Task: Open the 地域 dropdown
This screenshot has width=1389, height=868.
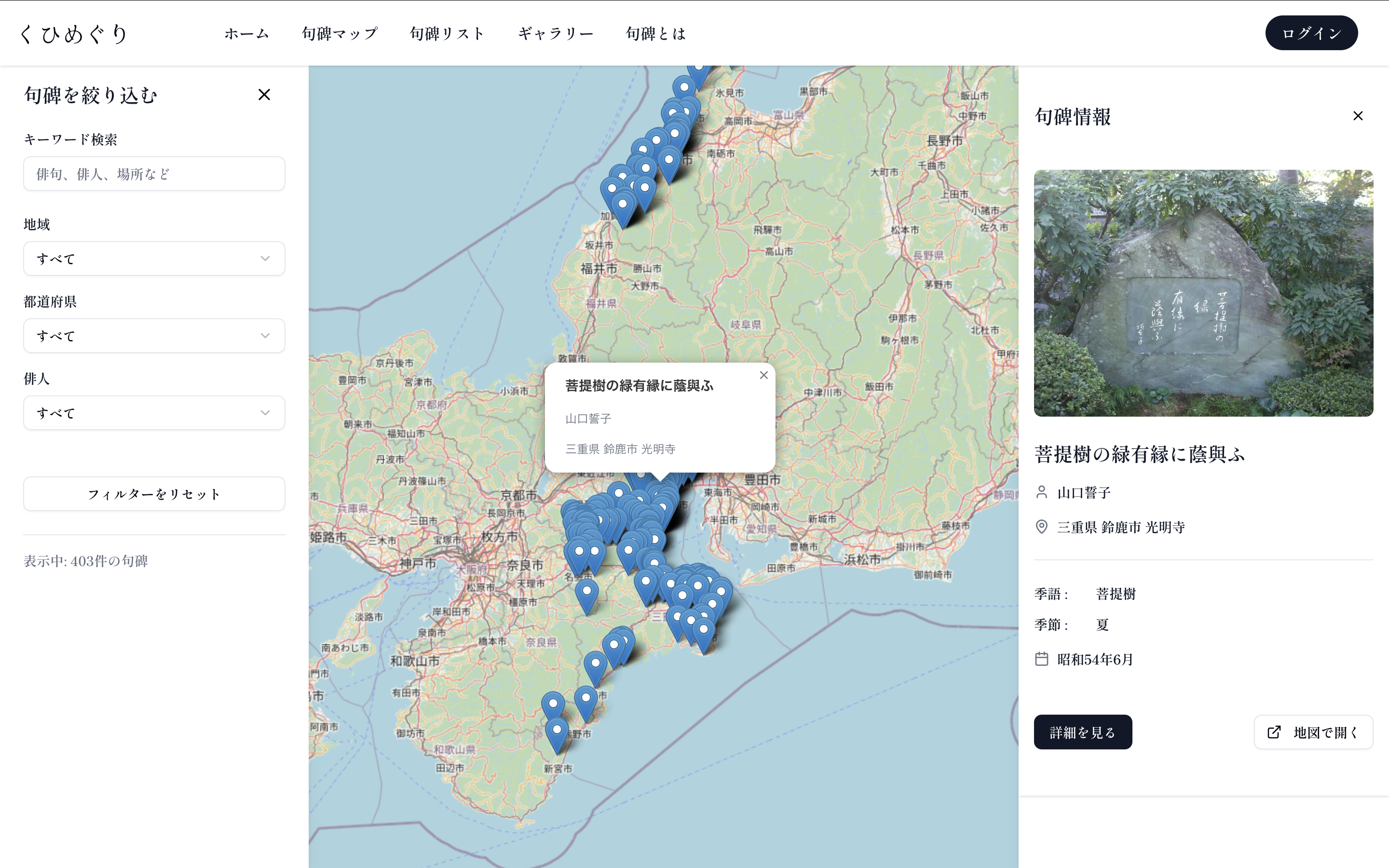Action: pyautogui.click(x=154, y=258)
